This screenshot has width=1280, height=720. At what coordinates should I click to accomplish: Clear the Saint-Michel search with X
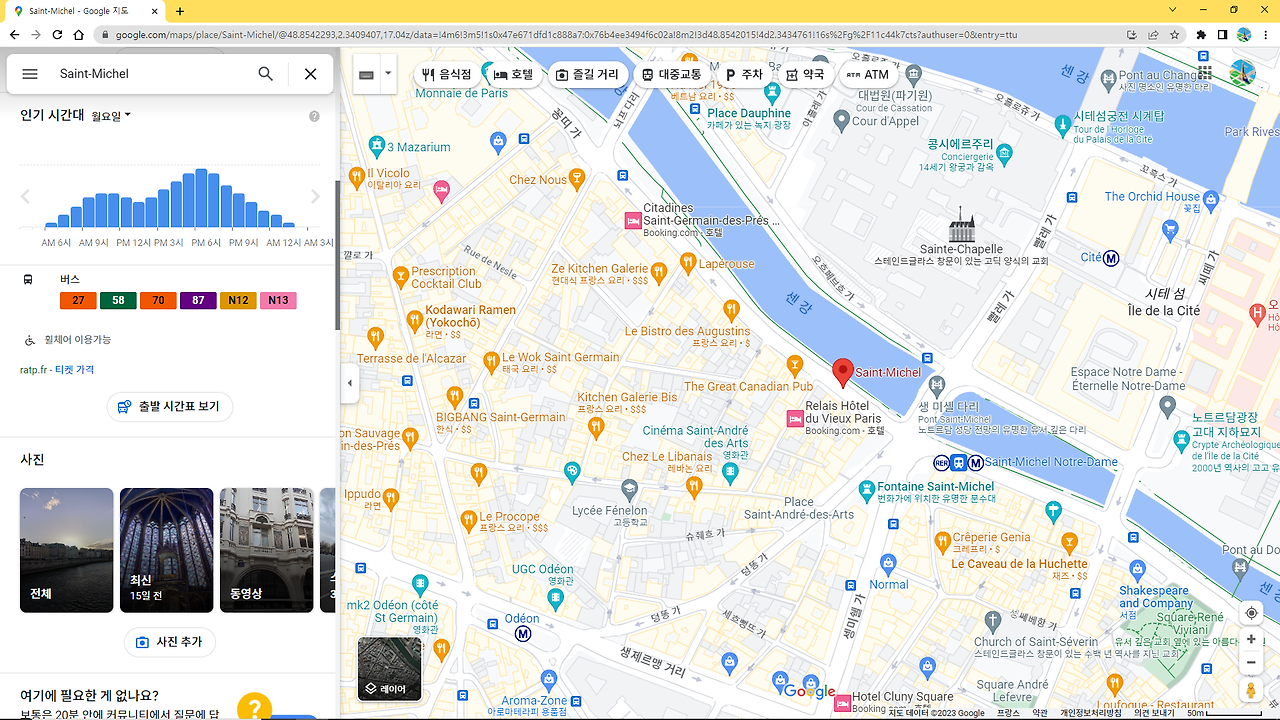310,74
